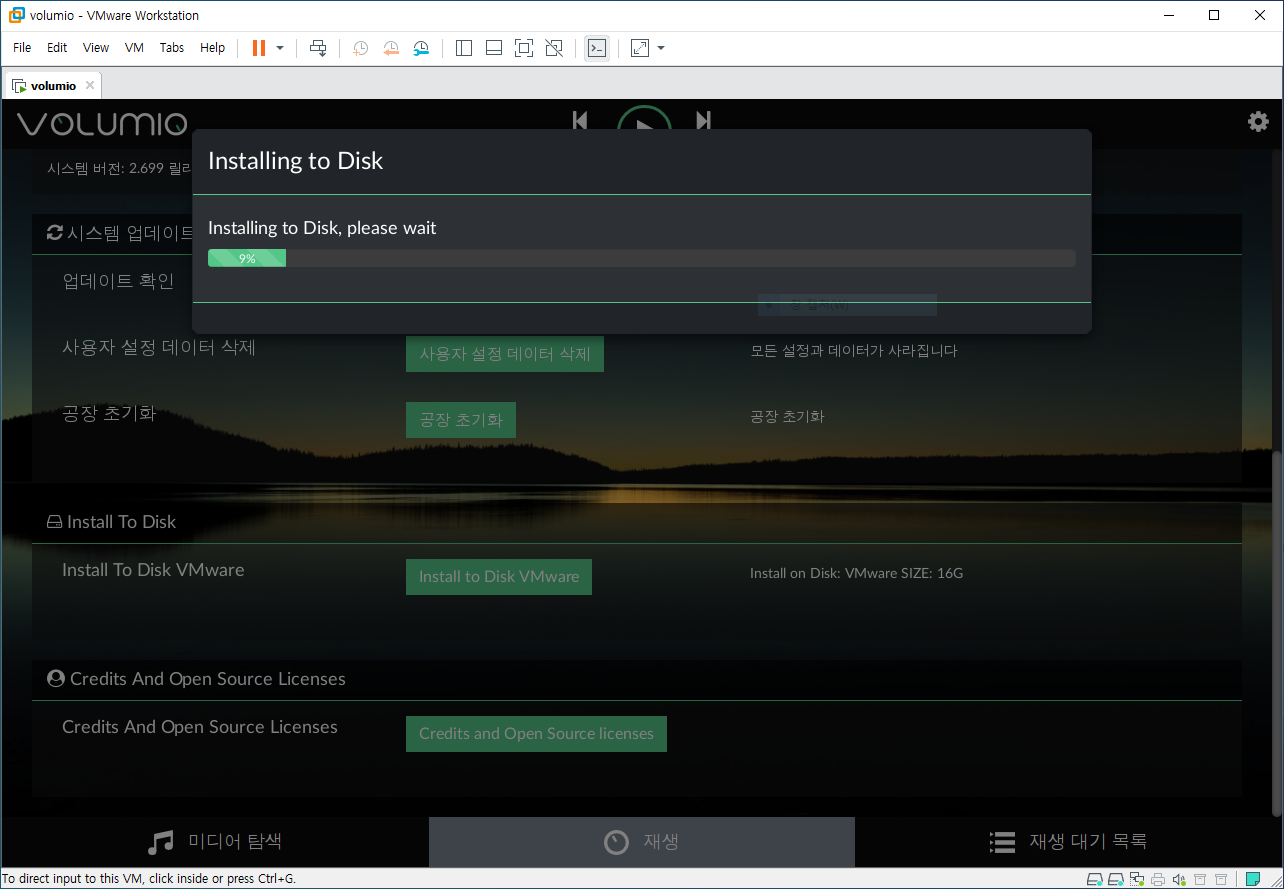Pause the virtual machine via toolbar
This screenshot has height=889, width=1284.
tap(258, 48)
